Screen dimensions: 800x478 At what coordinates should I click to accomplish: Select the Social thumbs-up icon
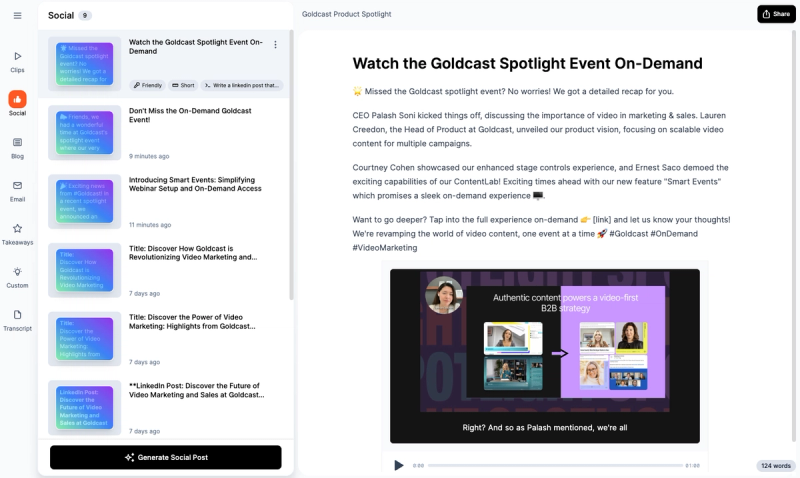(17, 99)
